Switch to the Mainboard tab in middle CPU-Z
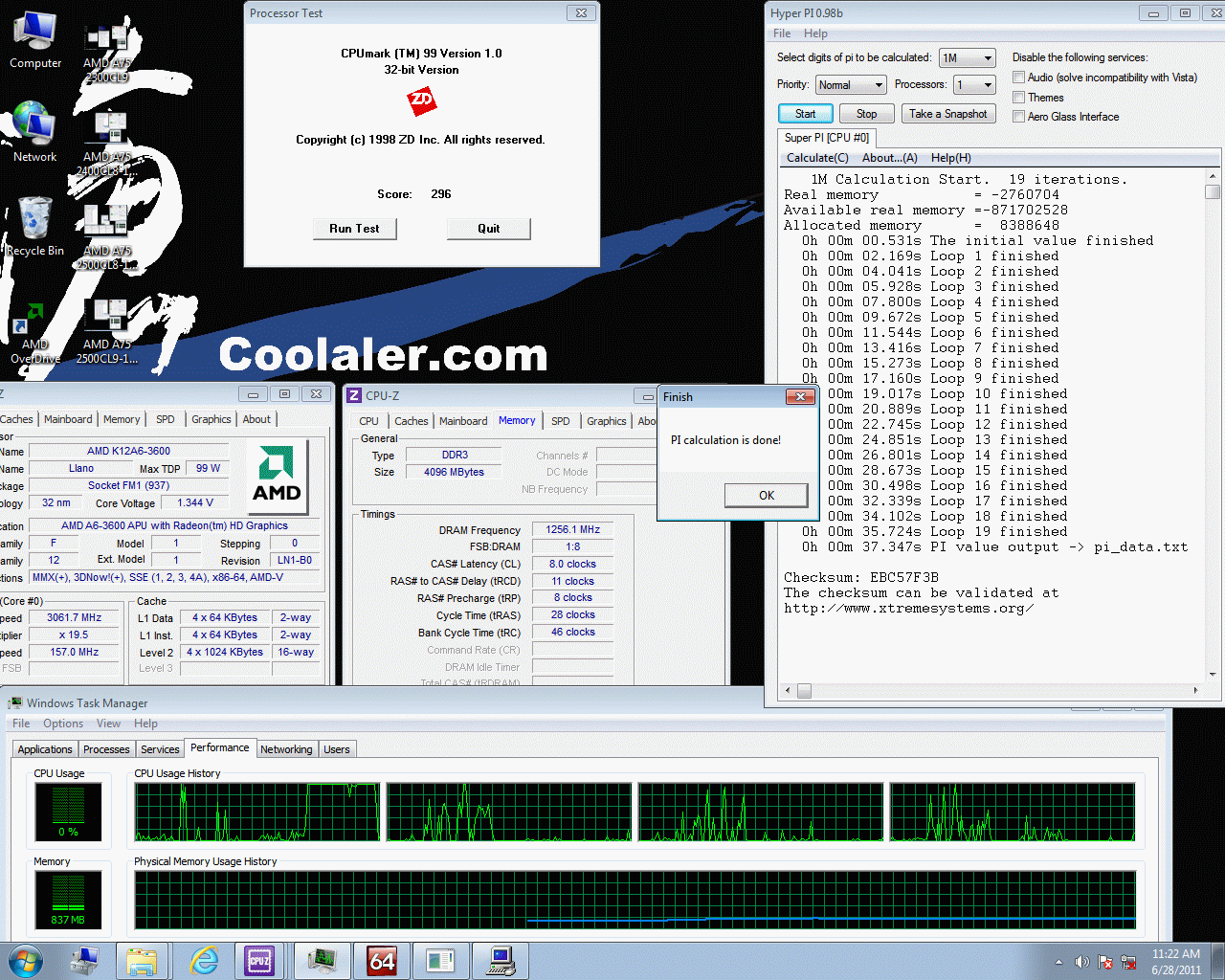 463,421
